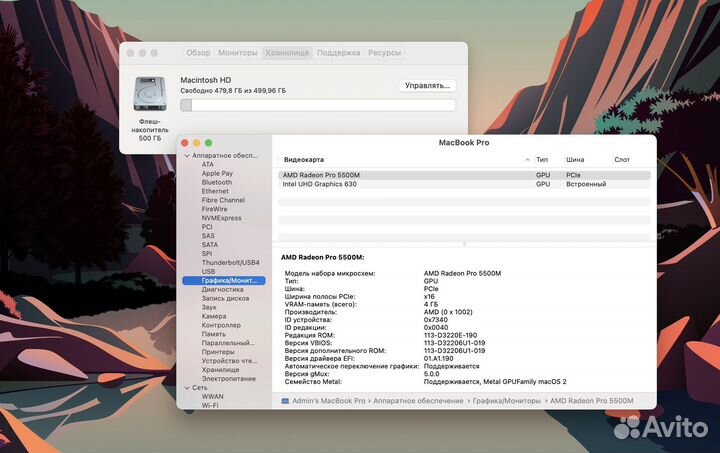Select Параллельный... in the sidebar
This screenshot has height=453, width=720.
[228, 343]
